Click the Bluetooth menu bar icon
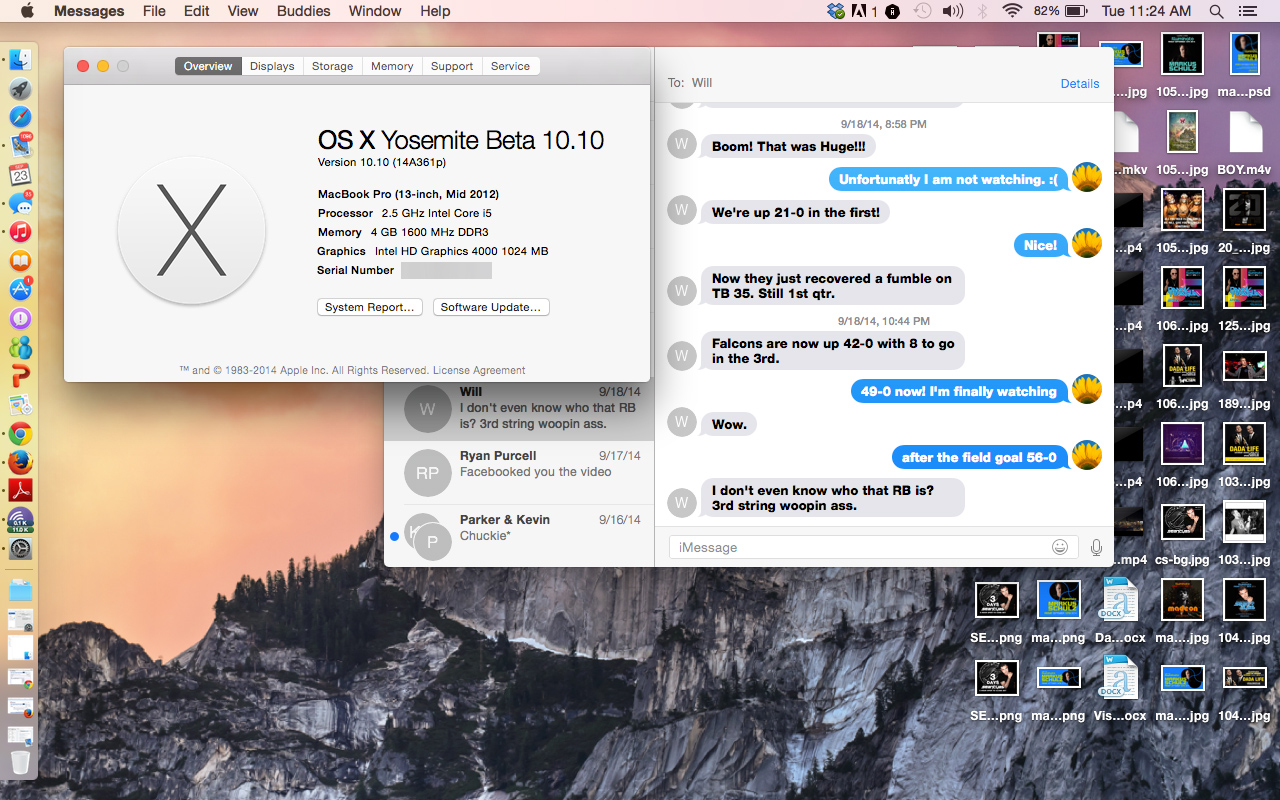1280x800 pixels. pos(982,11)
